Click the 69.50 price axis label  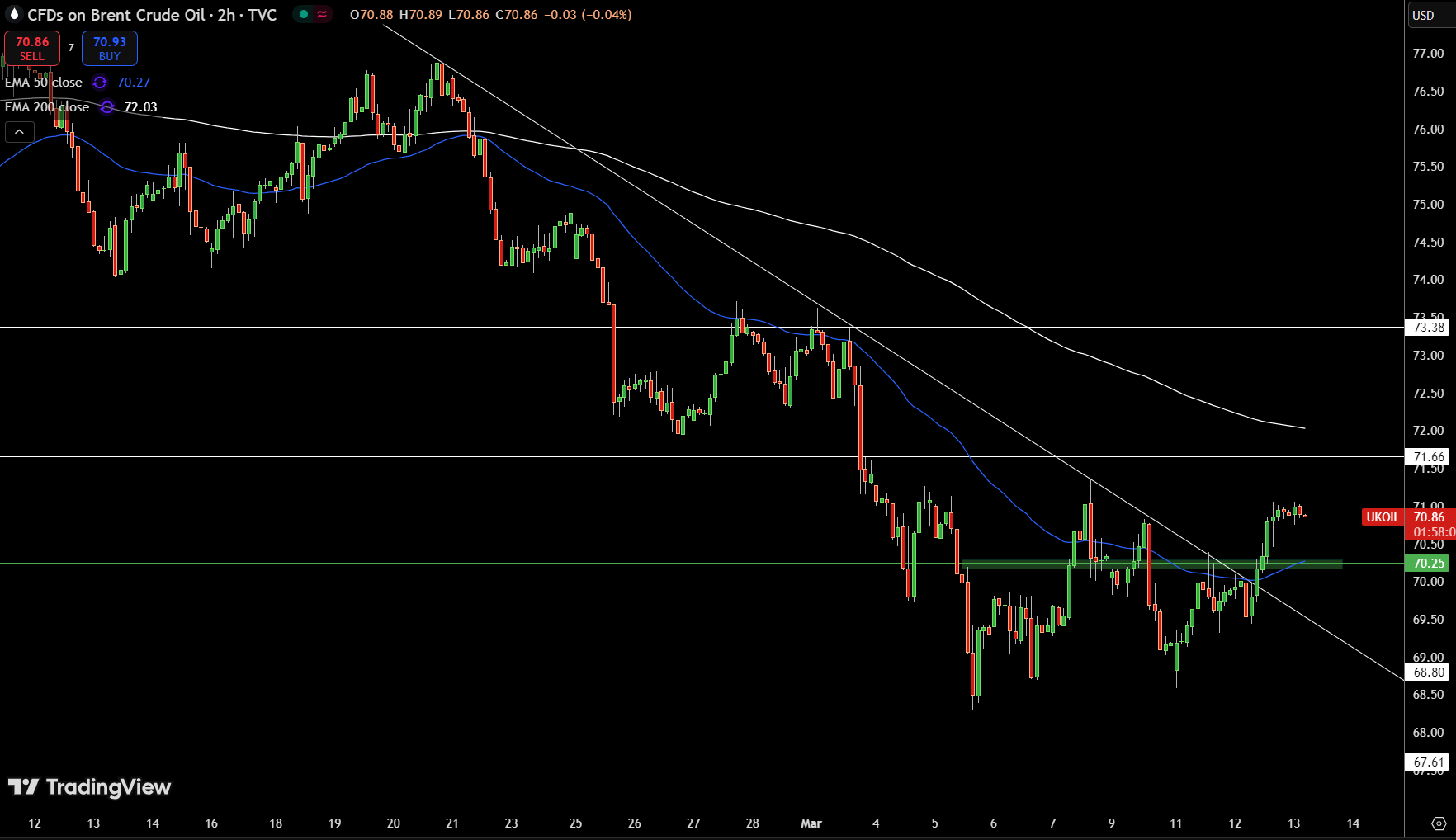coord(1428,620)
